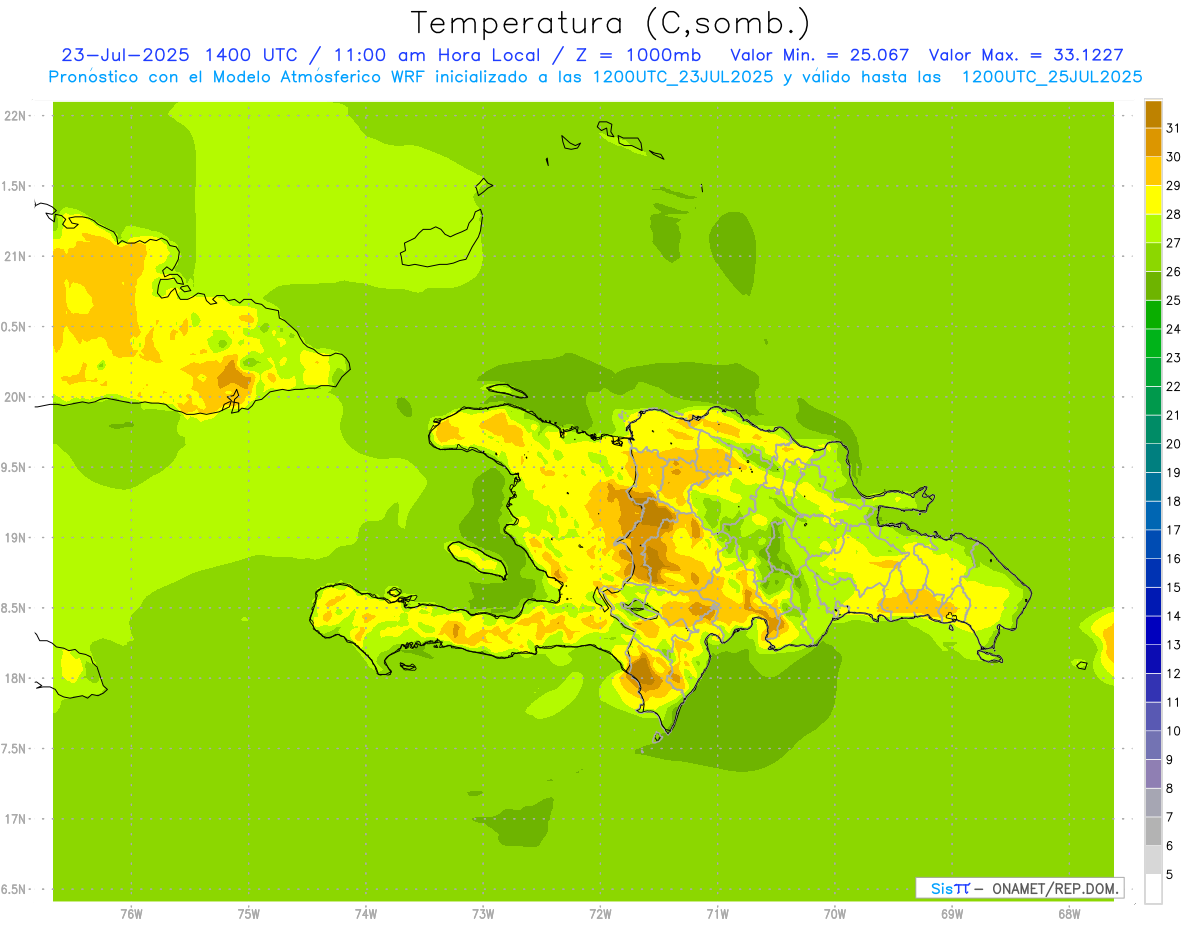
Task: Click the "20N" latitude axis label
Action: point(16,397)
